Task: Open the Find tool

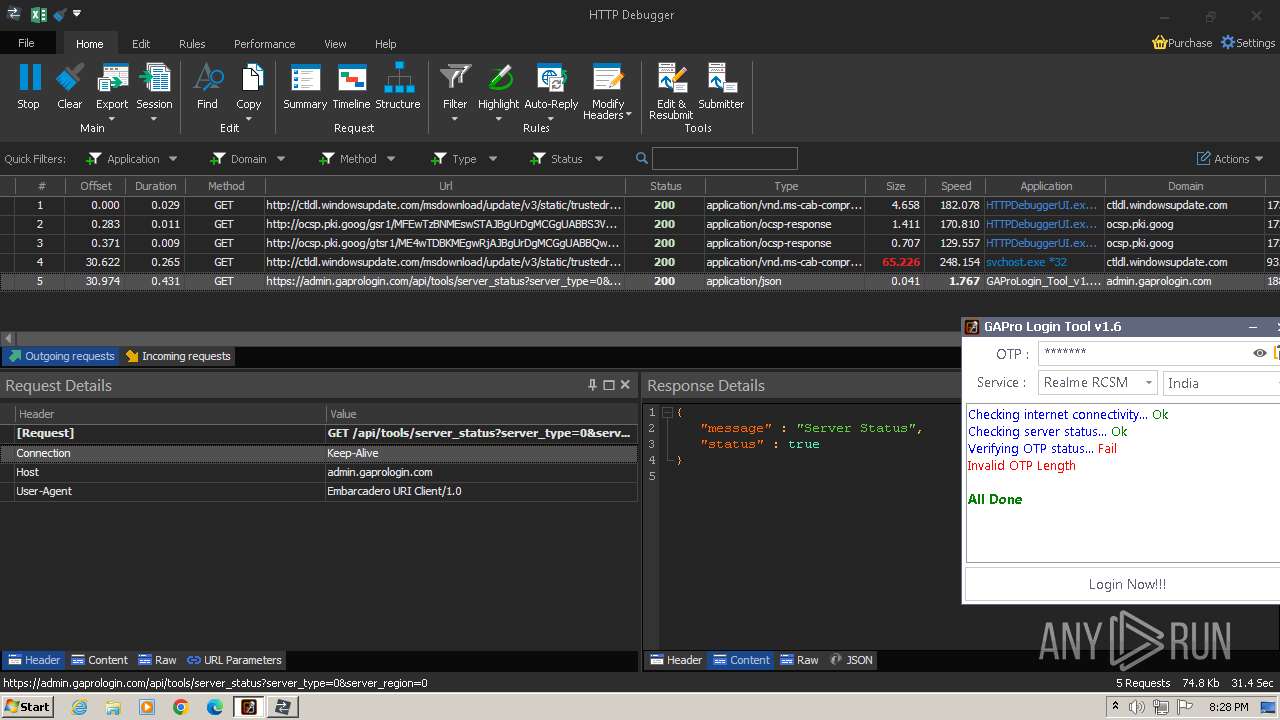Action: 207,86
